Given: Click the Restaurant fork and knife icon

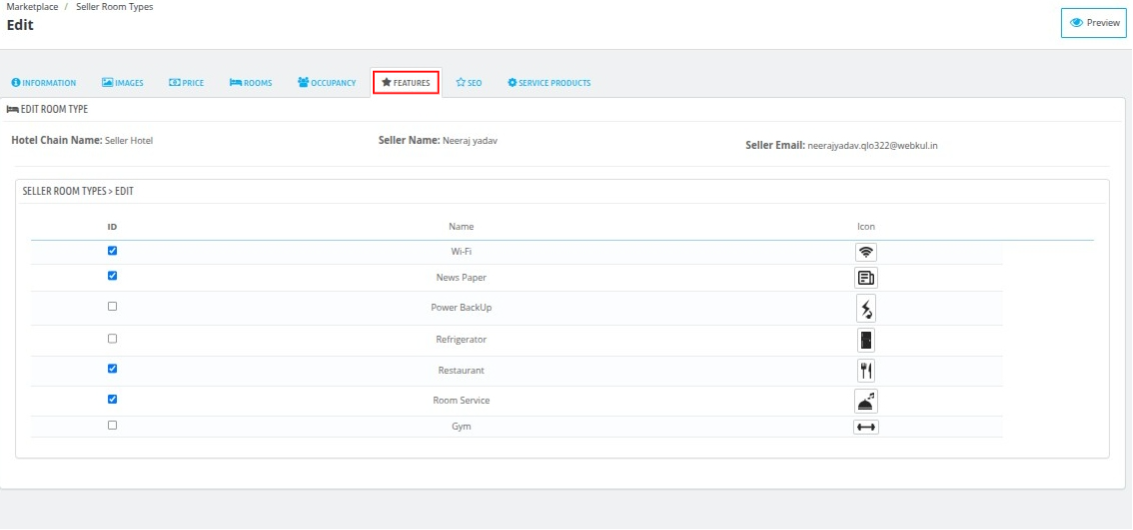Looking at the screenshot, I should coord(866,371).
